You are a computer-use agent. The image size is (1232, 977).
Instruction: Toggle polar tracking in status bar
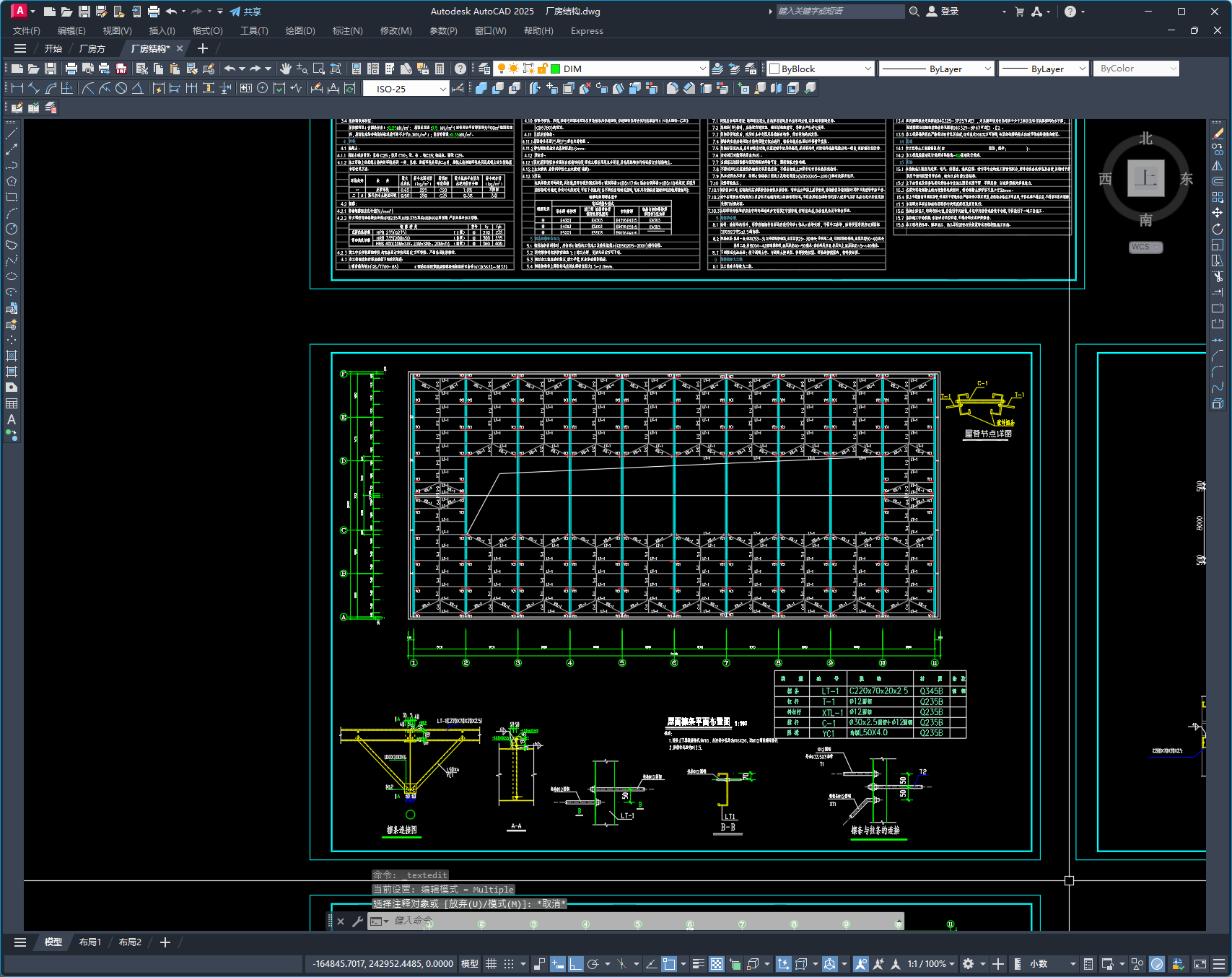(593, 964)
